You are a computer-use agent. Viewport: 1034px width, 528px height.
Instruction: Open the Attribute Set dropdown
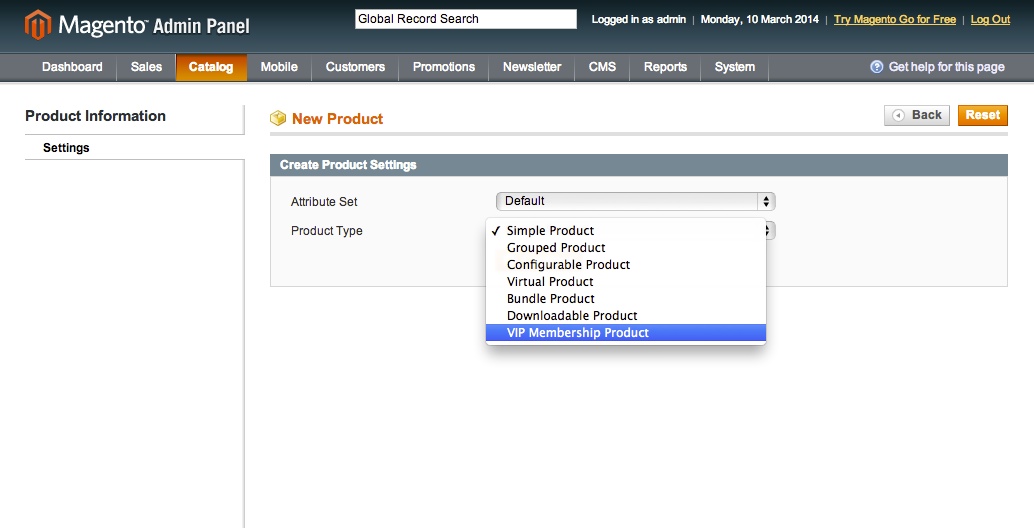(635, 201)
